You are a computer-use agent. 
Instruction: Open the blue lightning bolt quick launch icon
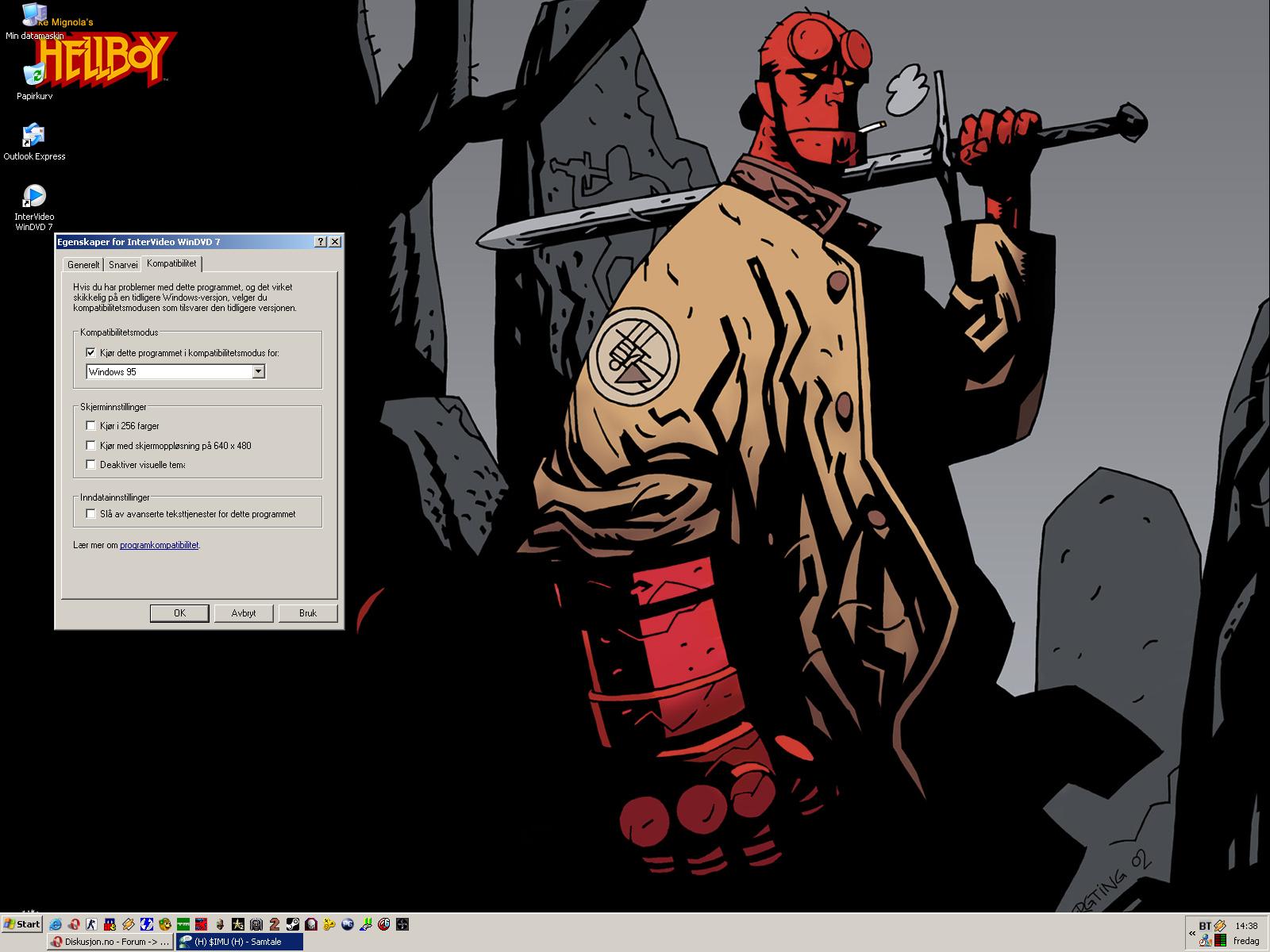(x=147, y=924)
